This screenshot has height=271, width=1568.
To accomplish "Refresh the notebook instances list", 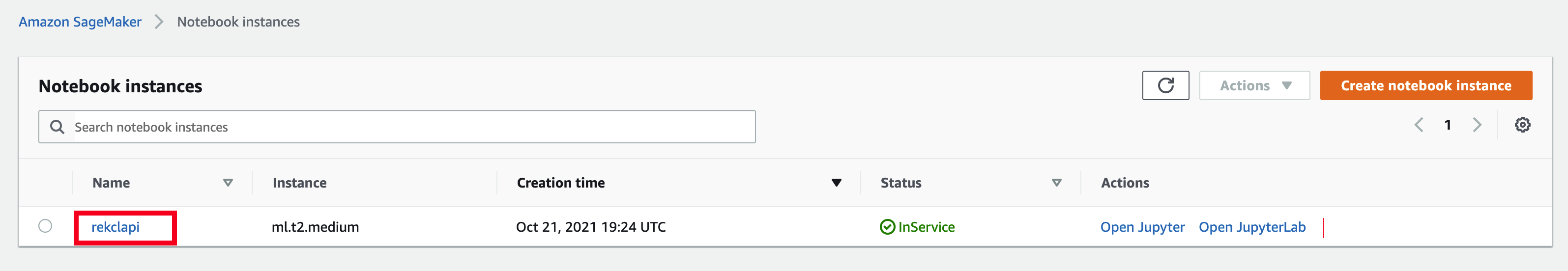I will click(1165, 86).
